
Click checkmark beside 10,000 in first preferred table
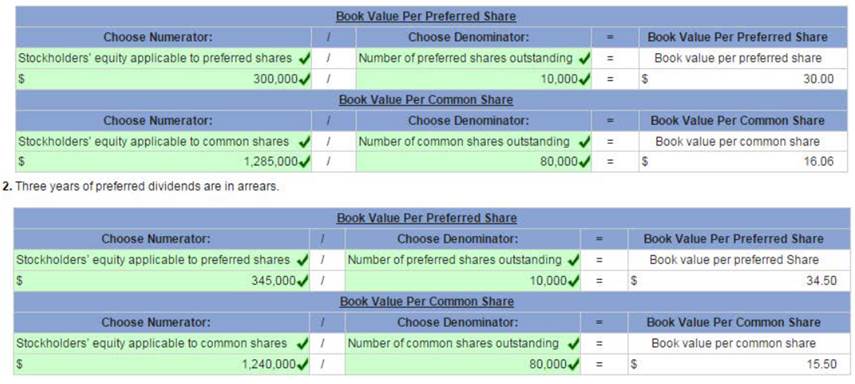[x=585, y=79]
